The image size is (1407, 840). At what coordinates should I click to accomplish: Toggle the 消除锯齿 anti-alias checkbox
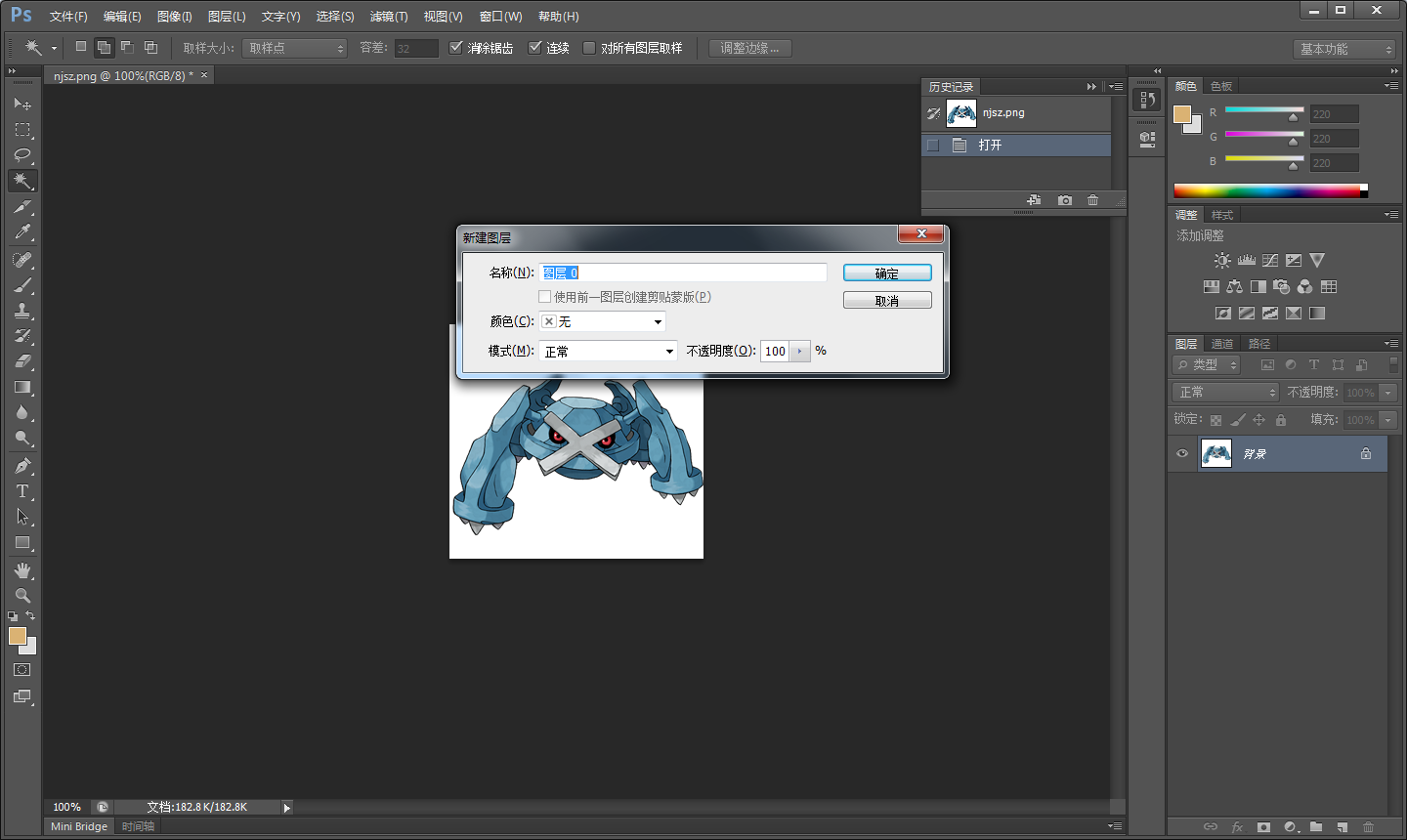click(x=456, y=48)
